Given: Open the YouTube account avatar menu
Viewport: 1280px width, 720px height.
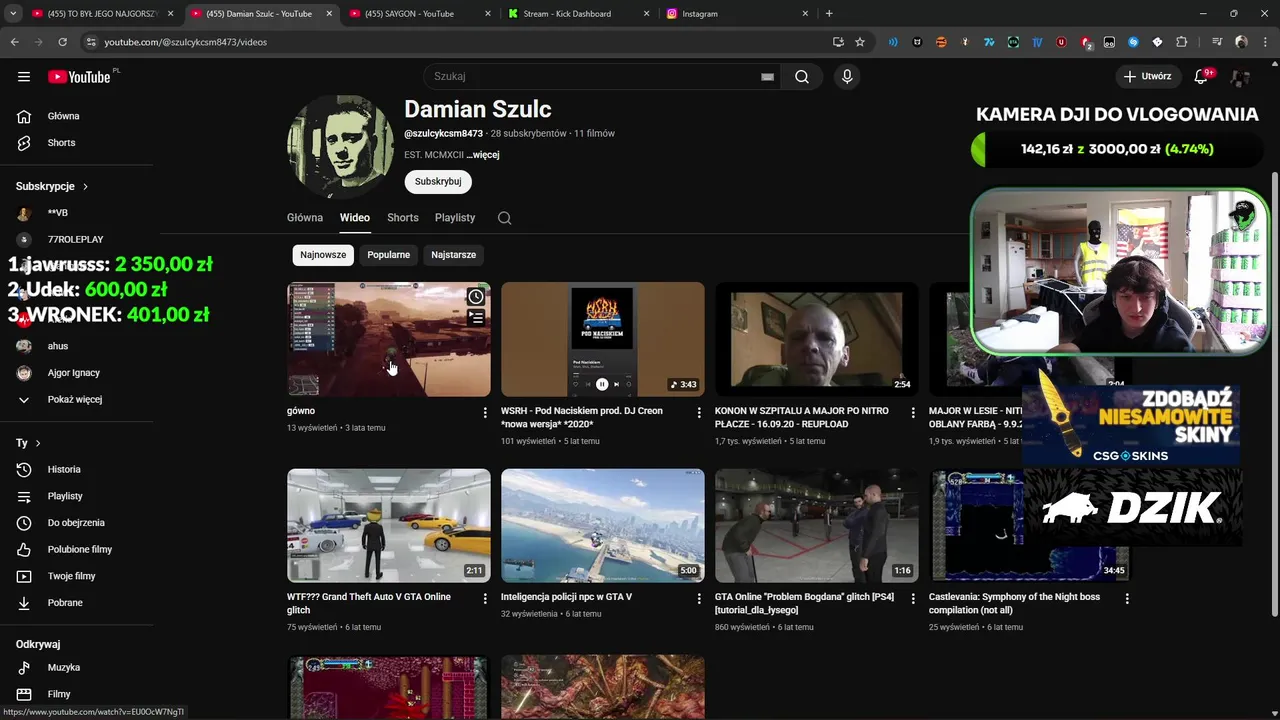Looking at the screenshot, I should pos(1241,77).
